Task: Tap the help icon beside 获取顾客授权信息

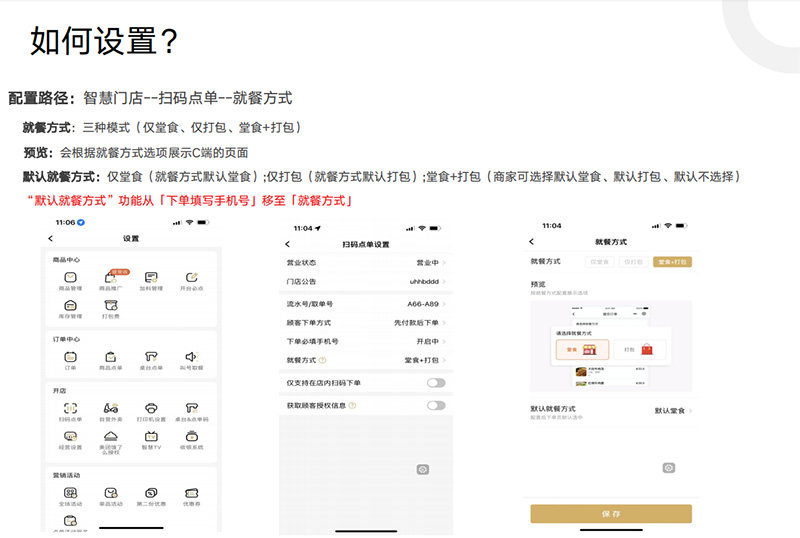Action: click(352, 405)
